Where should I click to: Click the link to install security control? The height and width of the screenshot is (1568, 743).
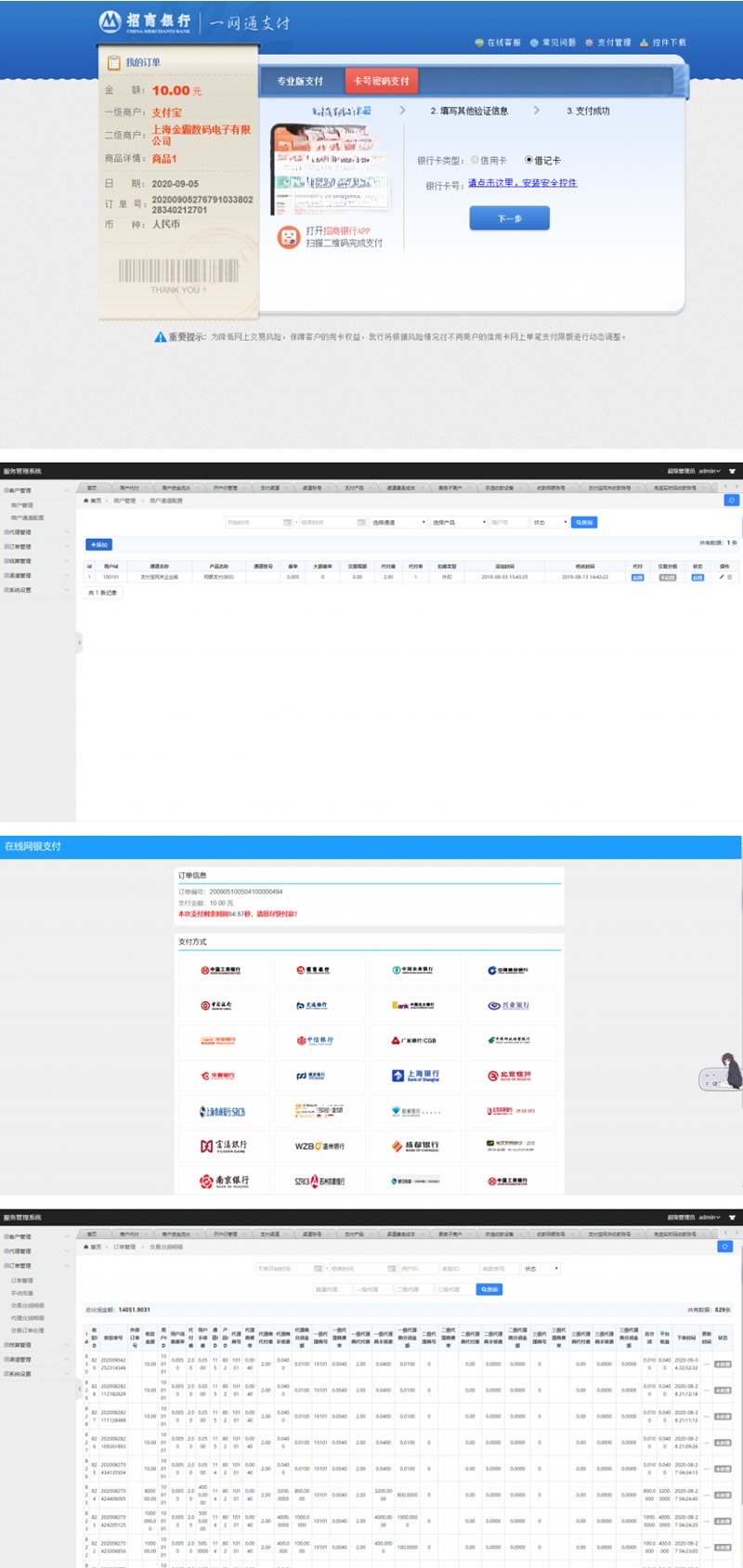522,183
